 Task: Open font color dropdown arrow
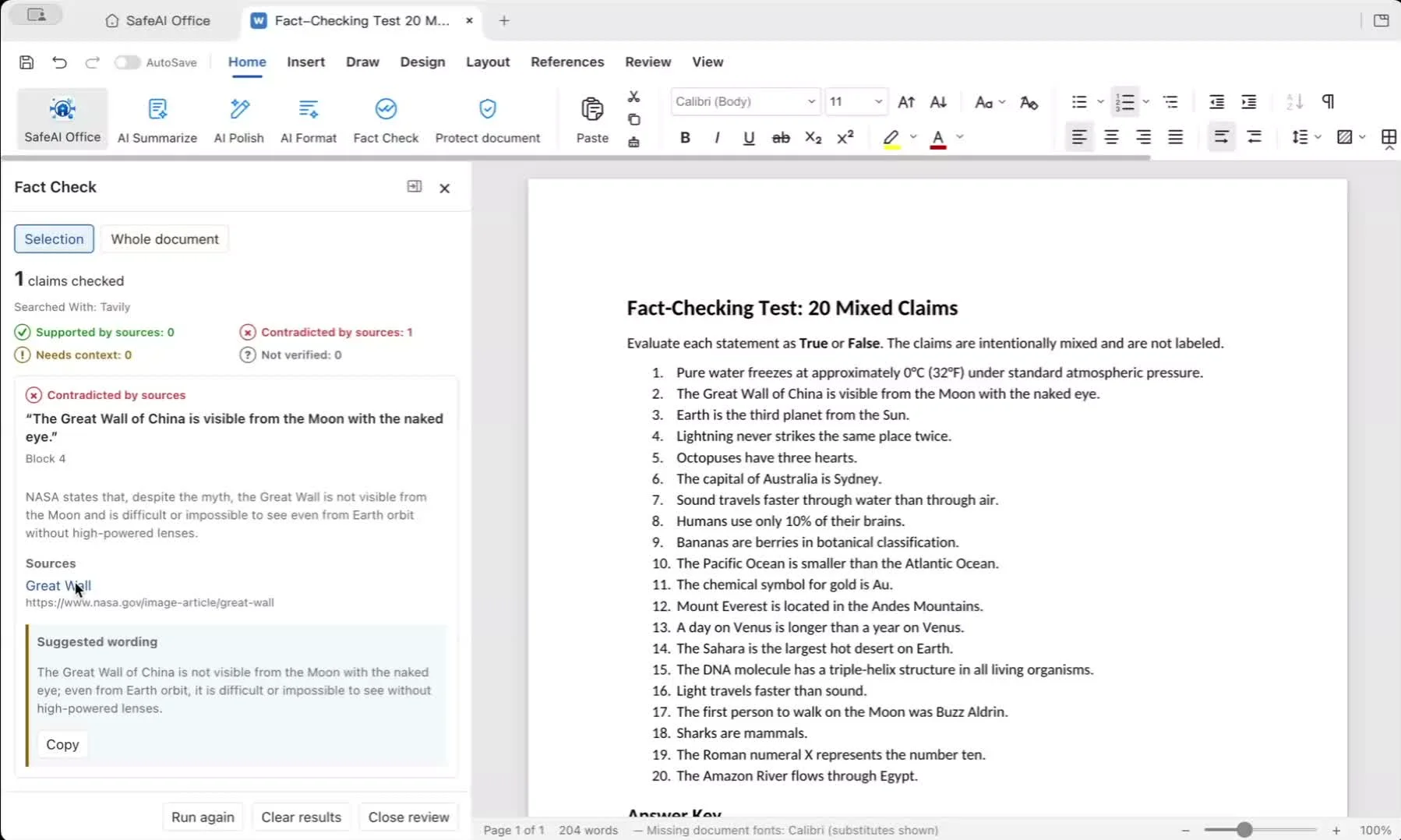point(960,138)
